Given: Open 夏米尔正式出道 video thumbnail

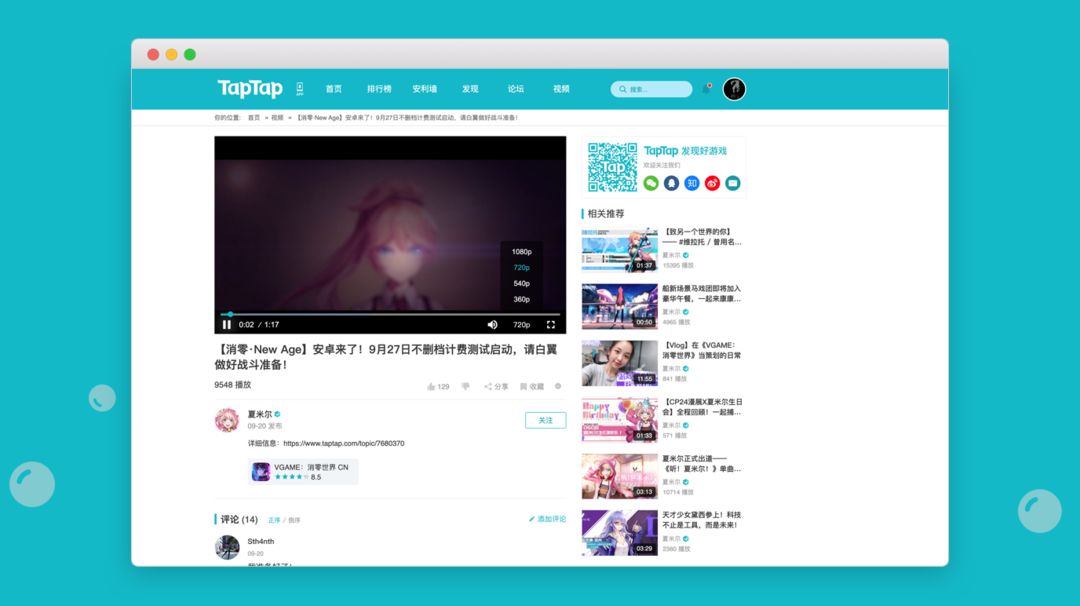Looking at the screenshot, I should coord(619,476).
